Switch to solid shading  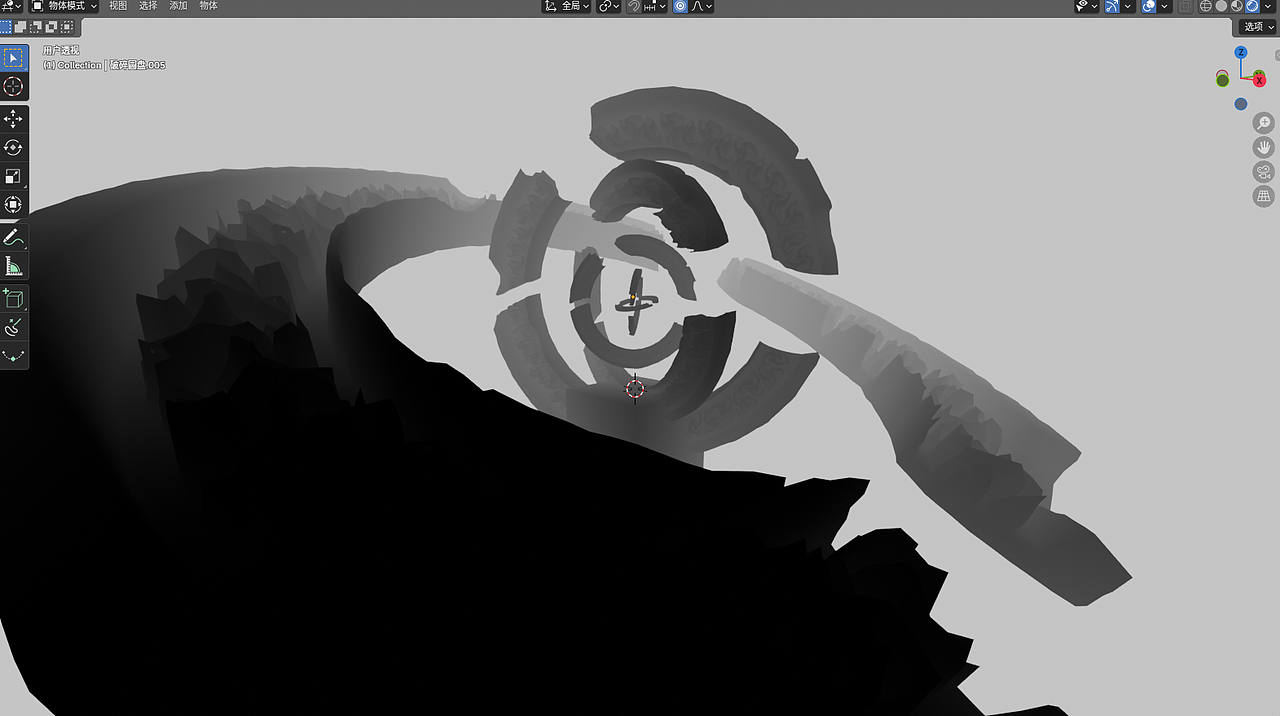tap(1221, 6)
